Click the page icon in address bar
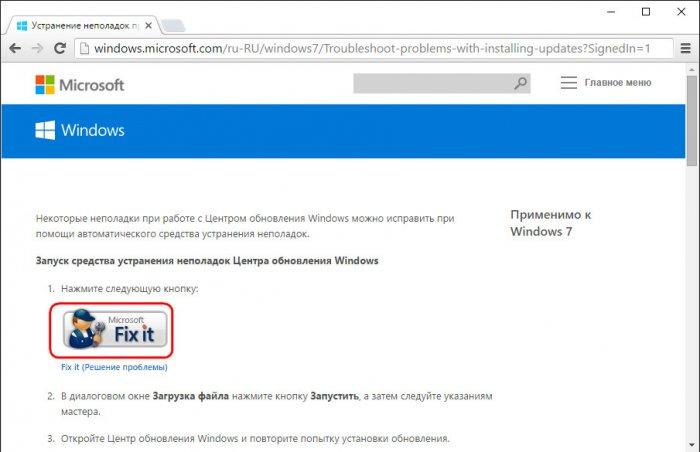The width and height of the screenshot is (700, 452). pyautogui.click(x=84, y=48)
